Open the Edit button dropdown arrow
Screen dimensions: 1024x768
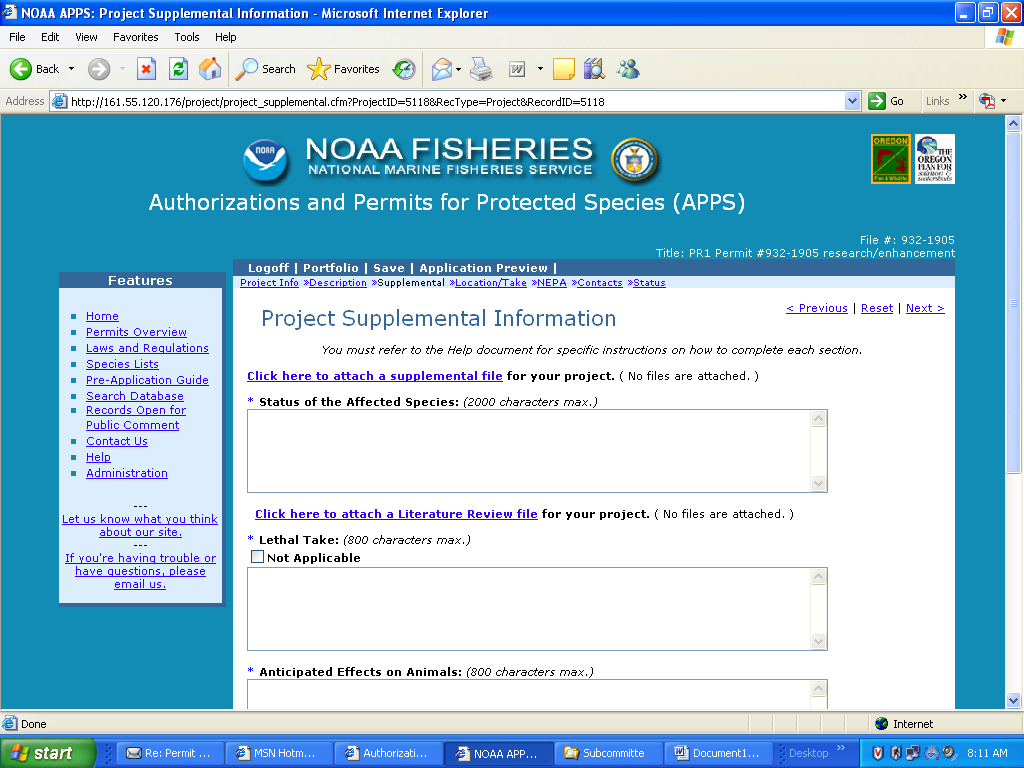(x=540, y=69)
